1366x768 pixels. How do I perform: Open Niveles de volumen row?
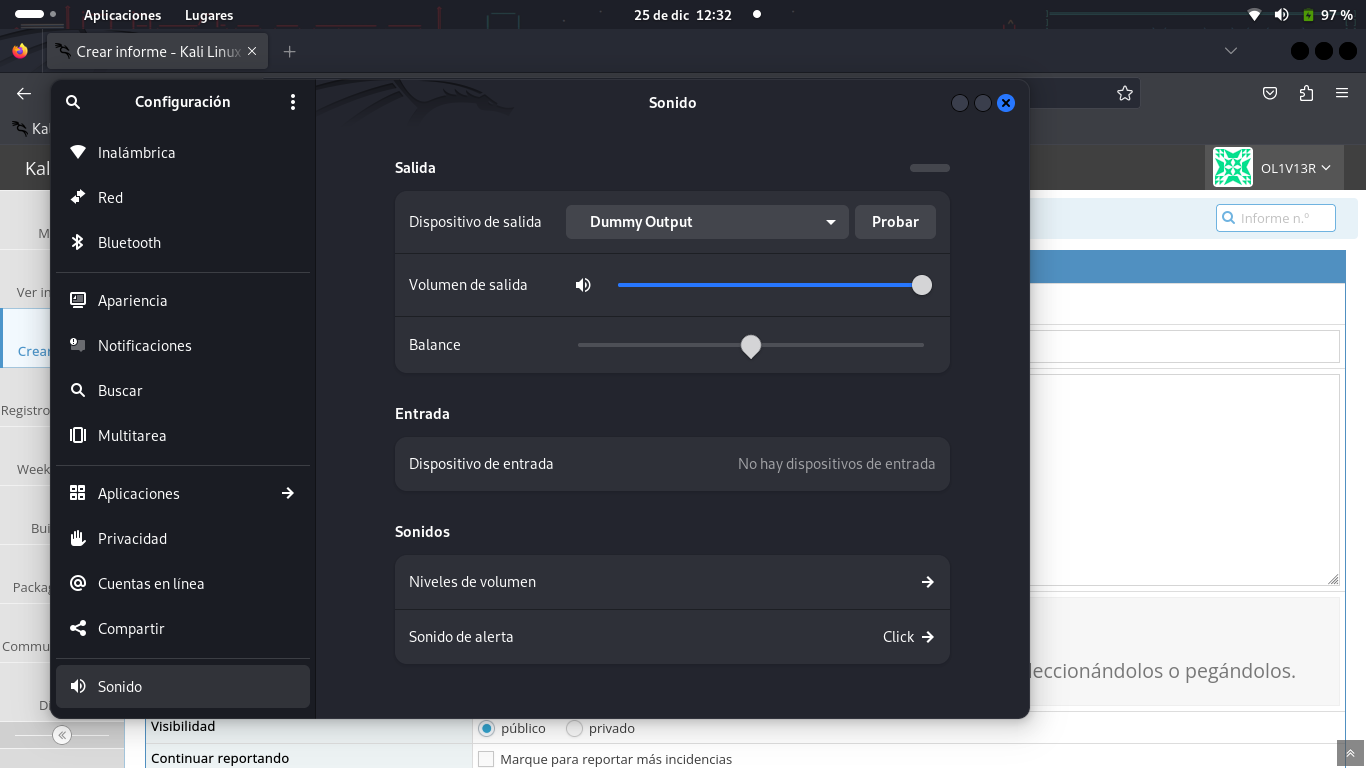pyautogui.click(x=672, y=582)
